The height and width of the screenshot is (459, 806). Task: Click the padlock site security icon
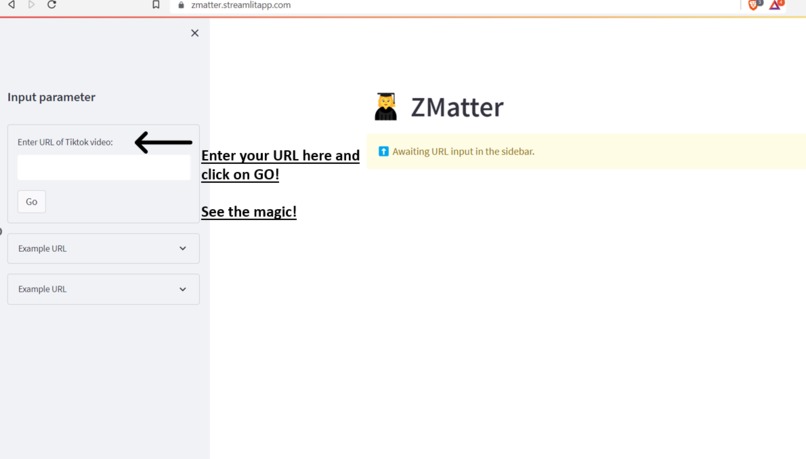click(181, 5)
